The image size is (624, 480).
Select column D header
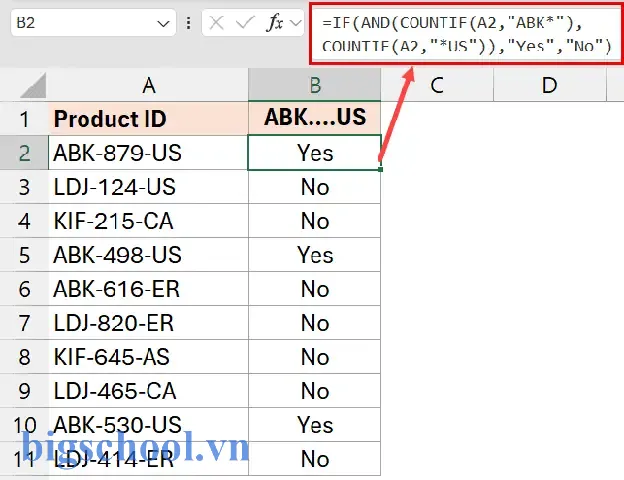(550, 85)
